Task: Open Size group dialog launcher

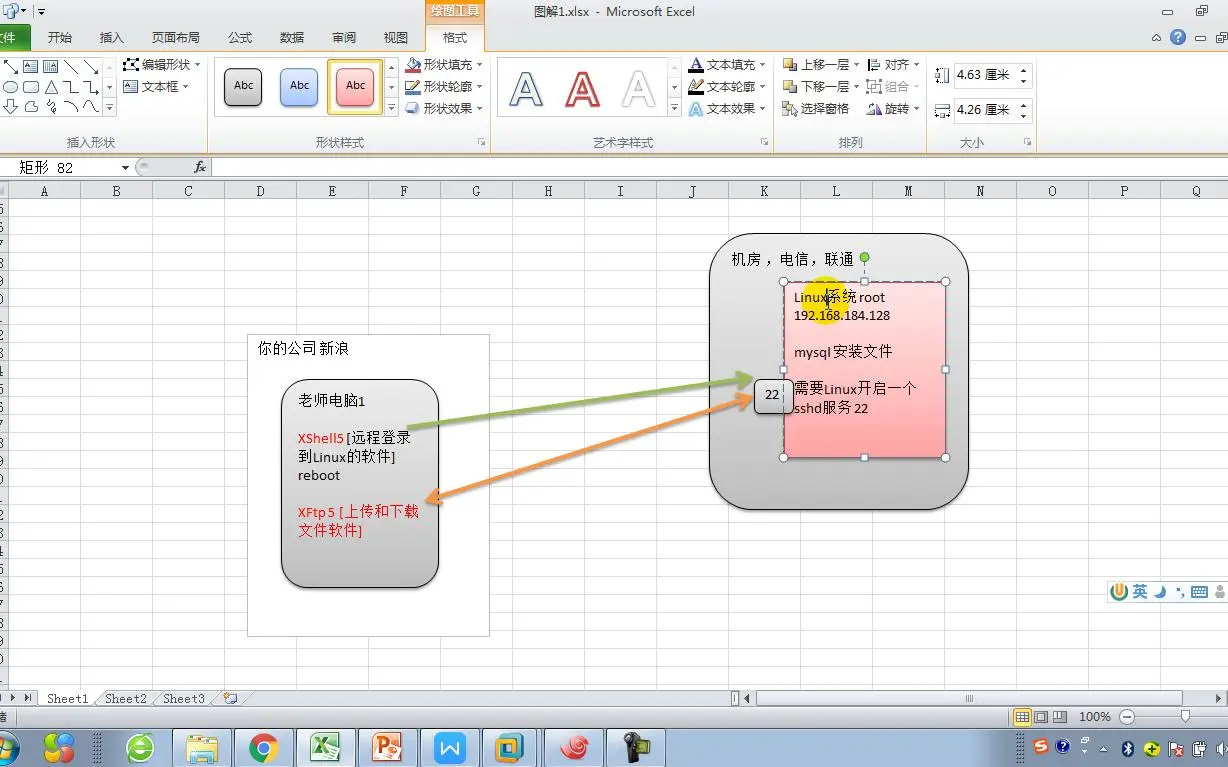Action: coord(1027,142)
